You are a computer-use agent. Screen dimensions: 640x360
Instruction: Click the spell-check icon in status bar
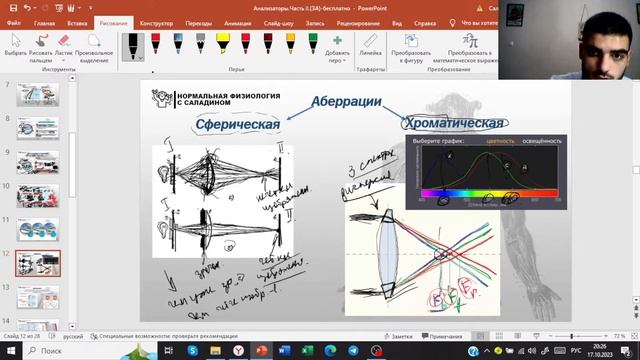[52, 336]
